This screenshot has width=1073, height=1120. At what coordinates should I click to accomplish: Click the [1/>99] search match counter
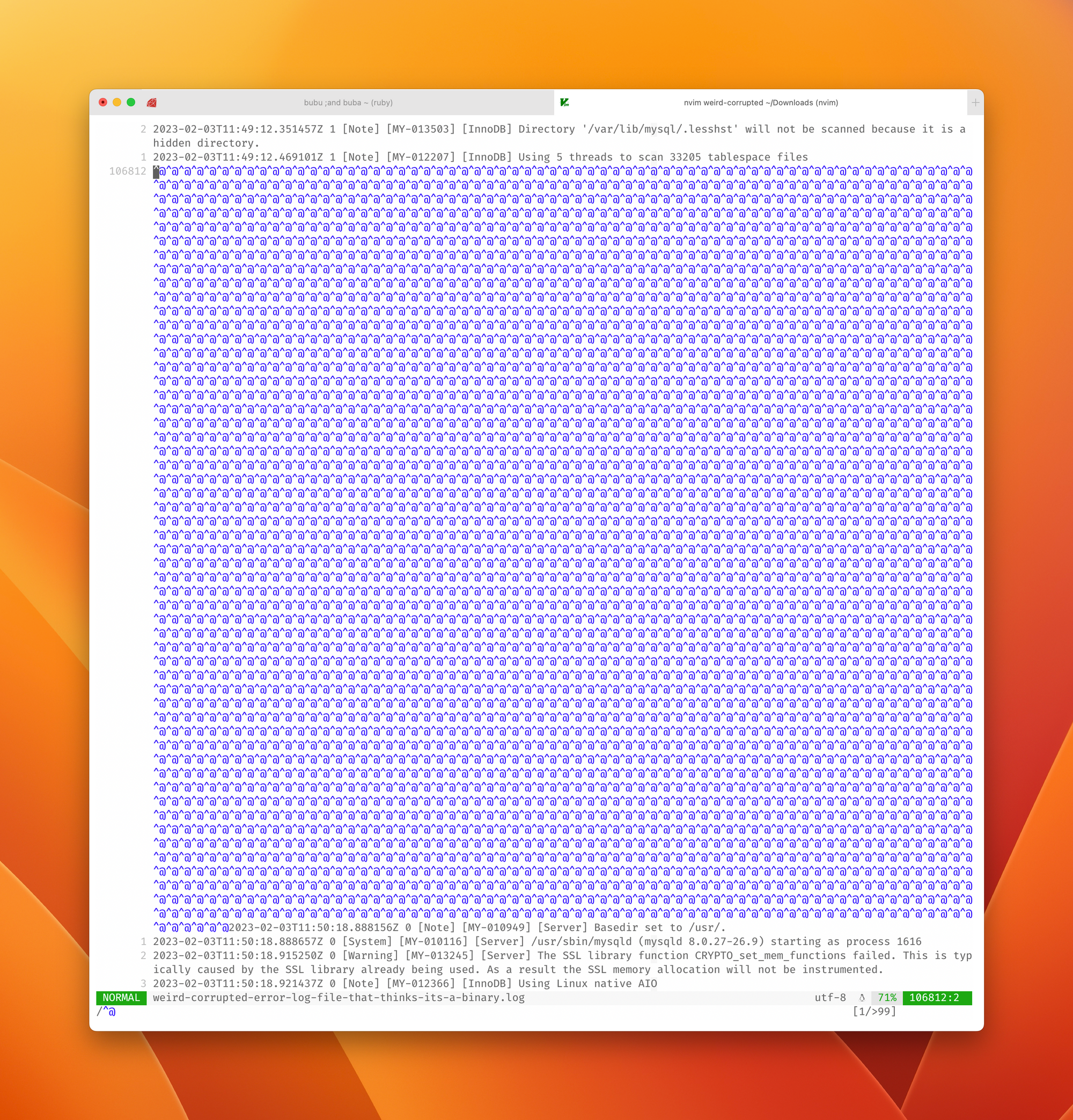pos(873,1012)
